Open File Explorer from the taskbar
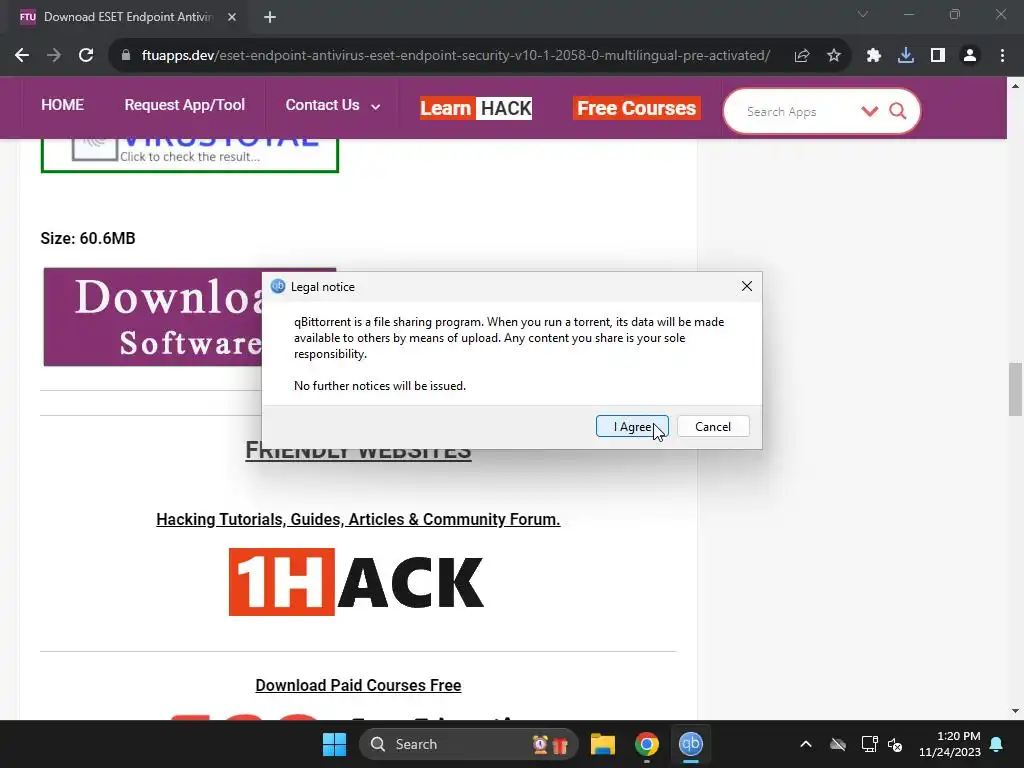 (x=602, y=744)
